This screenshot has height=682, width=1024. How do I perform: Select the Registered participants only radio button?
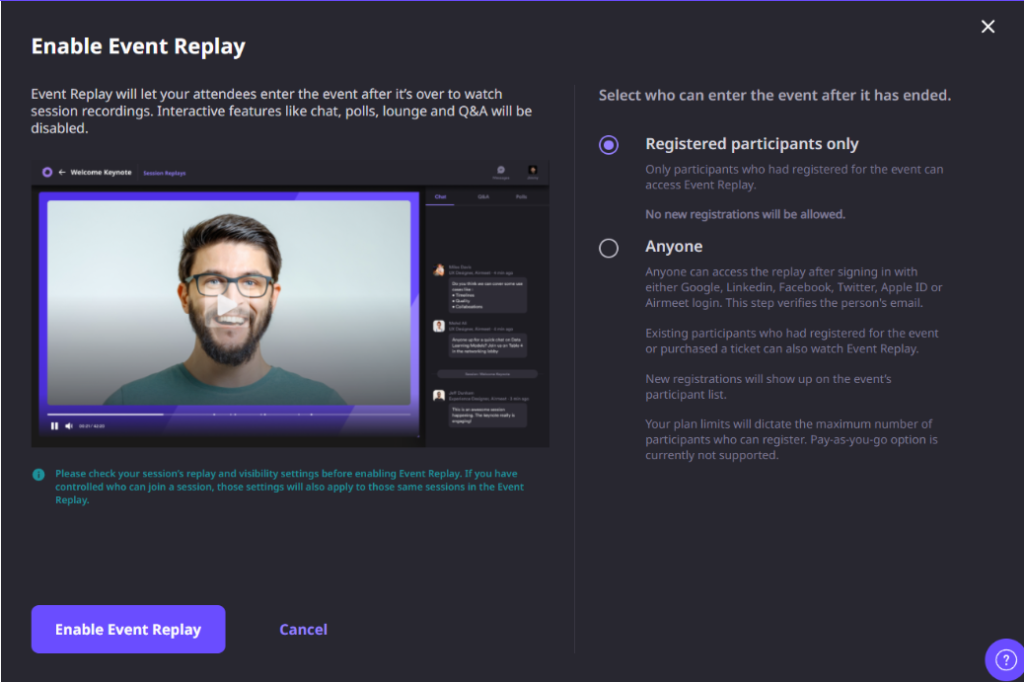[608, 145]
